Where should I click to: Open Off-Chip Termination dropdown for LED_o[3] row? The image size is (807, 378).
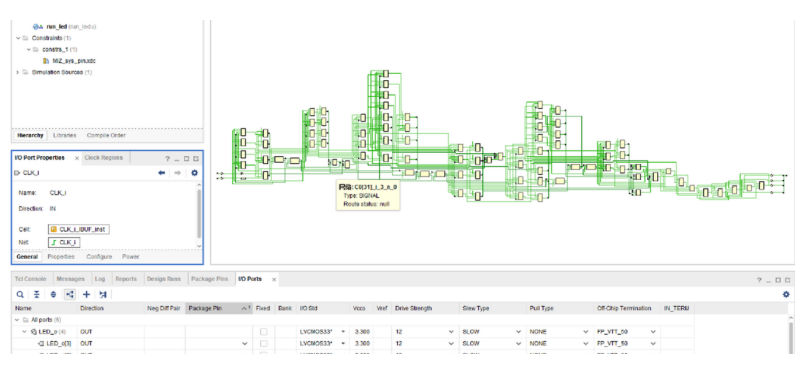pyautogui.click(x=653, y=343)
